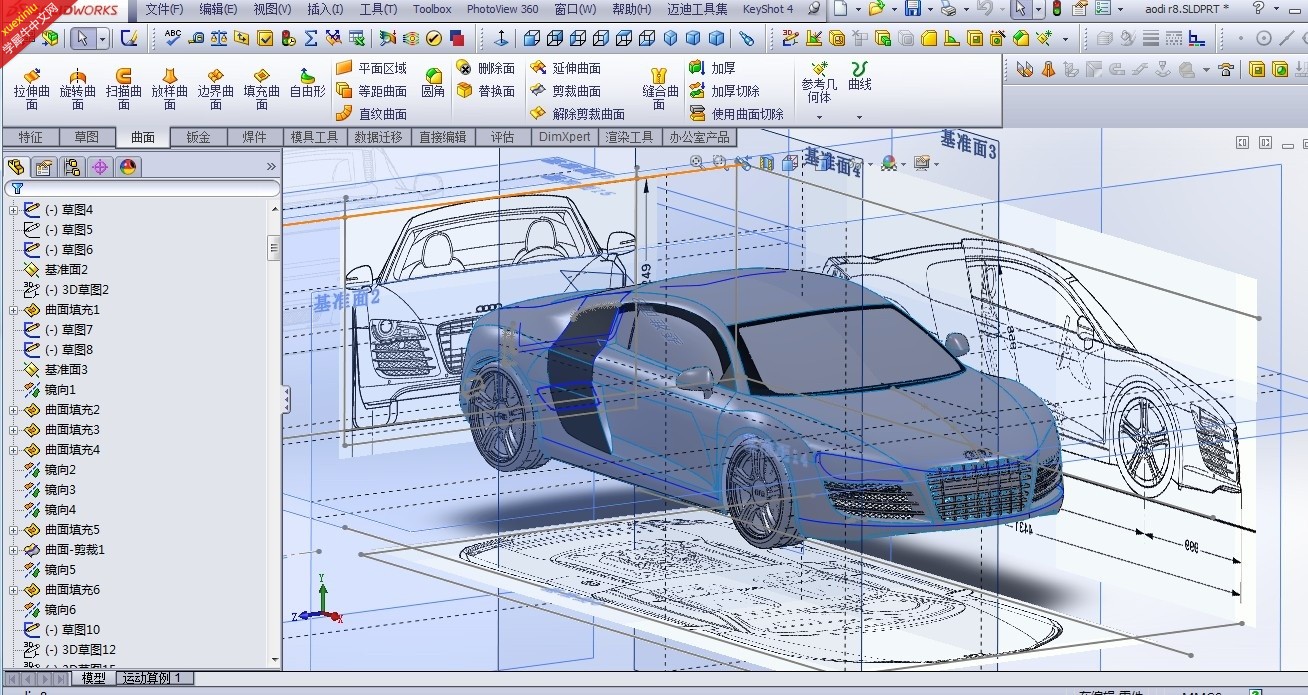Open the DisplayManager color-ball tab icon
This screenshot has width=1308, height=695.
(127, 167)
